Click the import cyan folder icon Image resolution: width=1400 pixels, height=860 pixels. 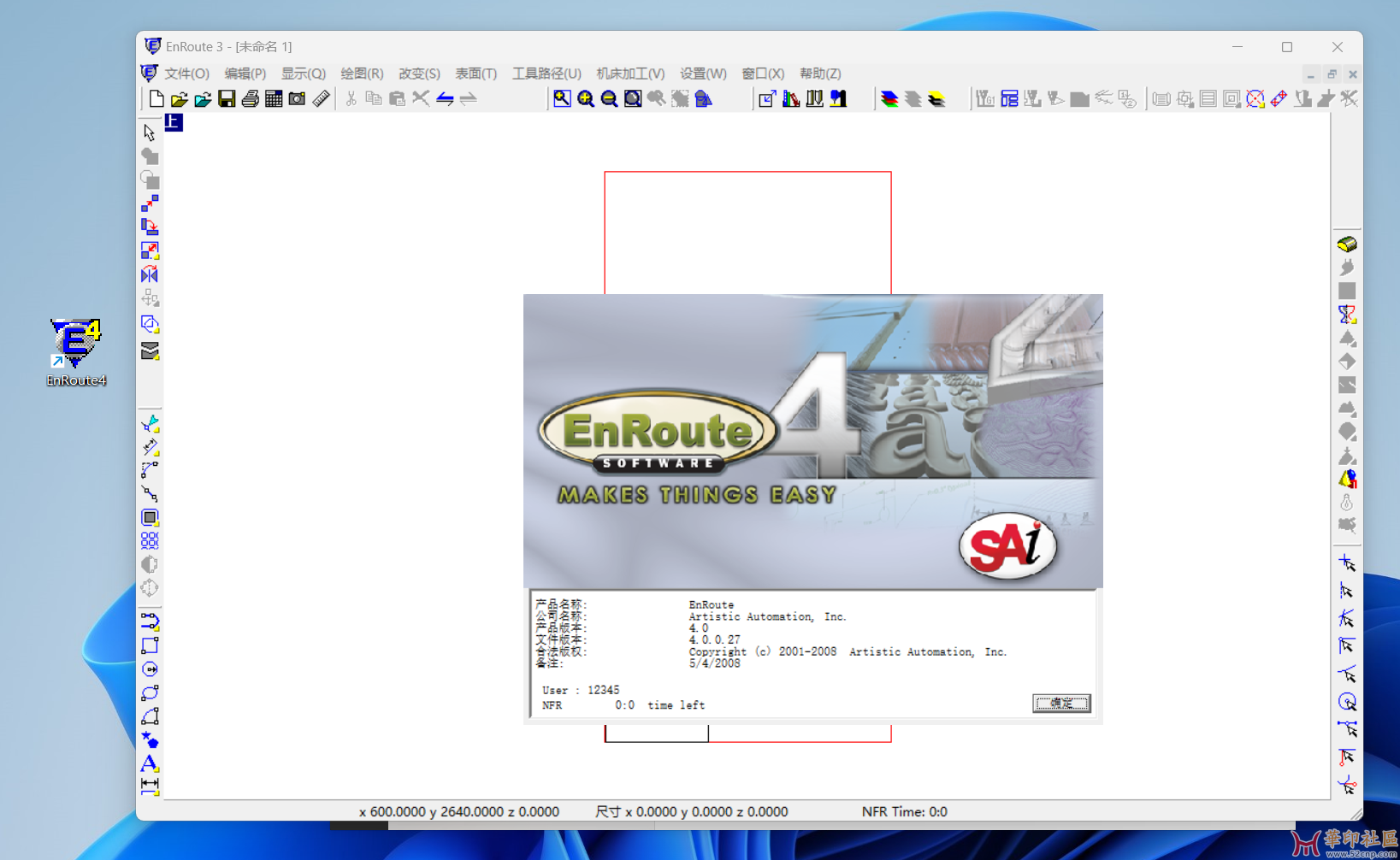pyautogui.click(x=203, y=98)
